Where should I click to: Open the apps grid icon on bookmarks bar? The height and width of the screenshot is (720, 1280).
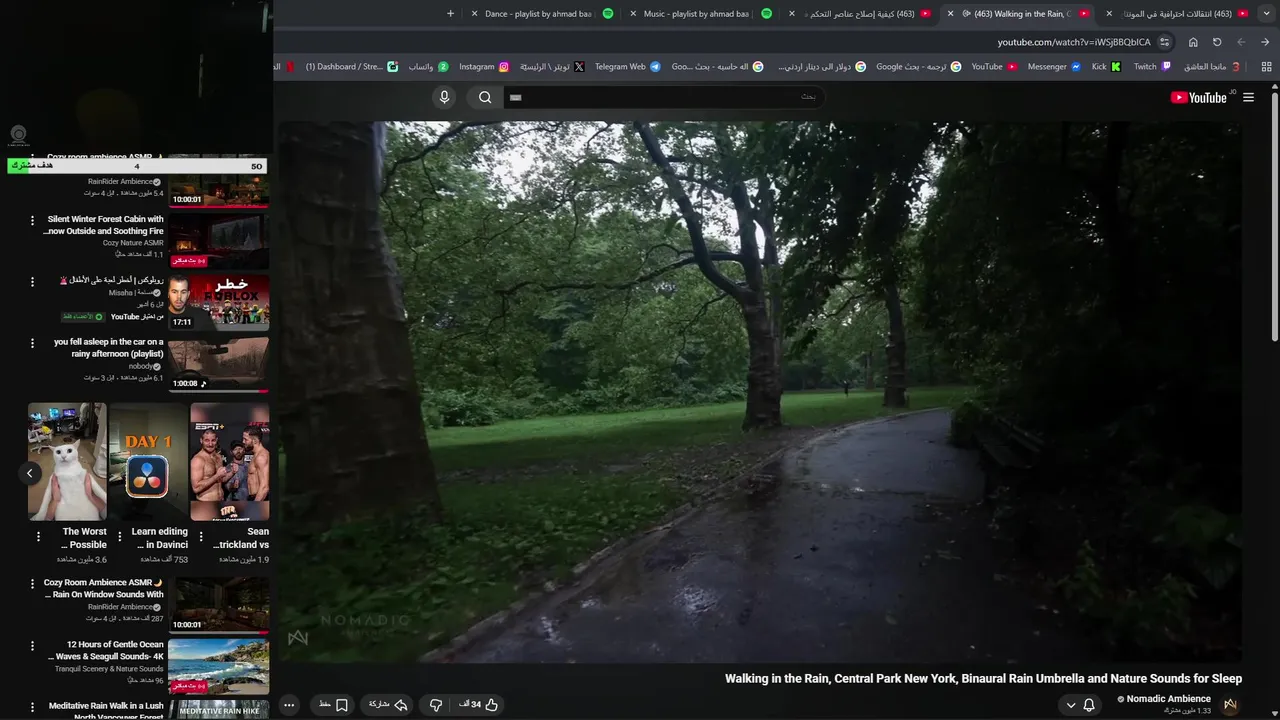1267,67
